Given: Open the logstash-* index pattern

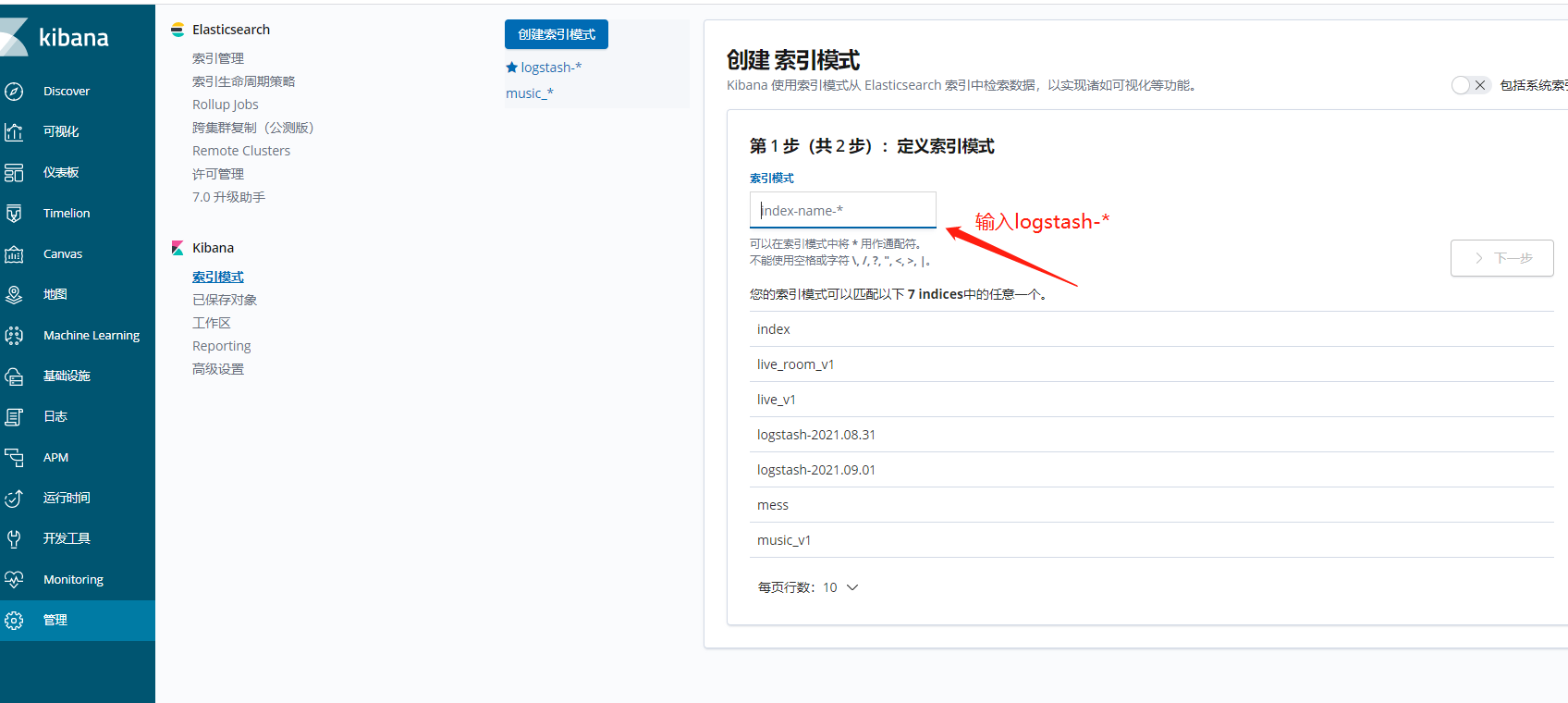Looking at the screenshot, I should click(551, 68).
